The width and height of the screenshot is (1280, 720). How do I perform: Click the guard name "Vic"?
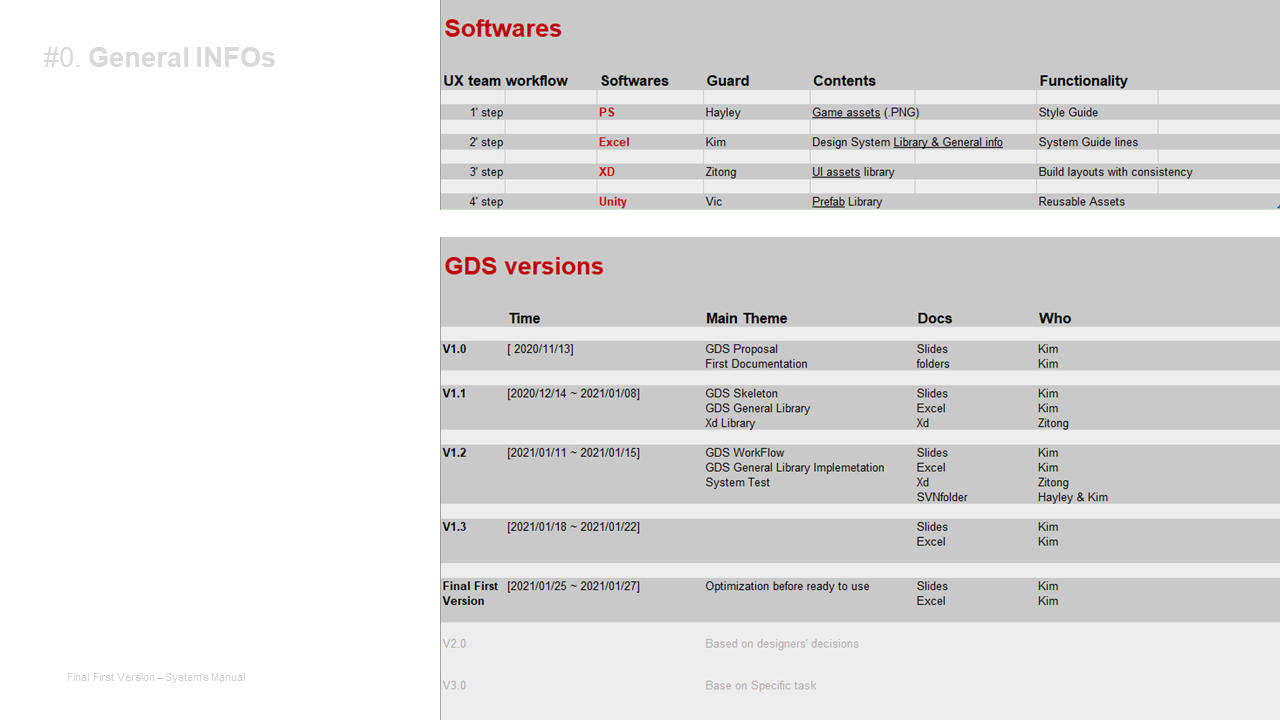point(714,202)
